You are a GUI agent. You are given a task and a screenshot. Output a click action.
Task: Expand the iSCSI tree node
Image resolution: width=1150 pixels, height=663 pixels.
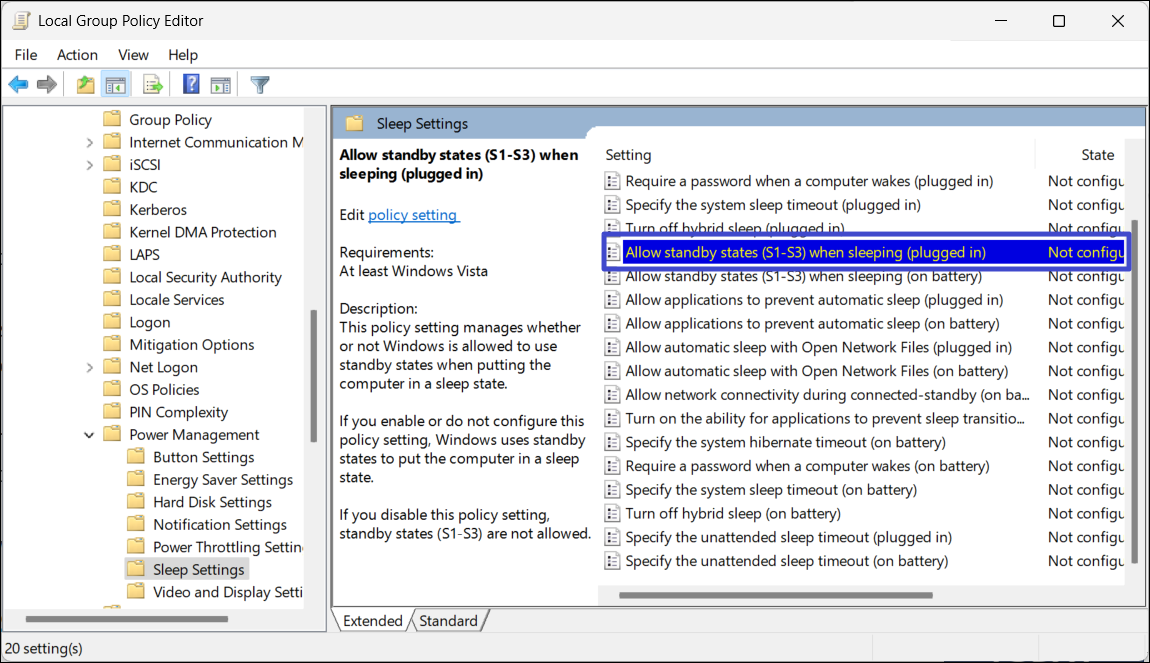[x=90, y=165]
